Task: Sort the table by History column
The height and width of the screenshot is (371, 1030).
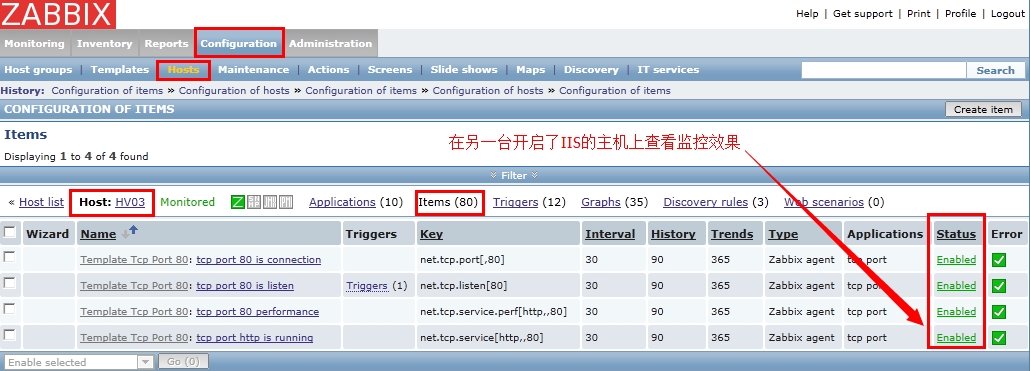Action: [x=673, y=234]
